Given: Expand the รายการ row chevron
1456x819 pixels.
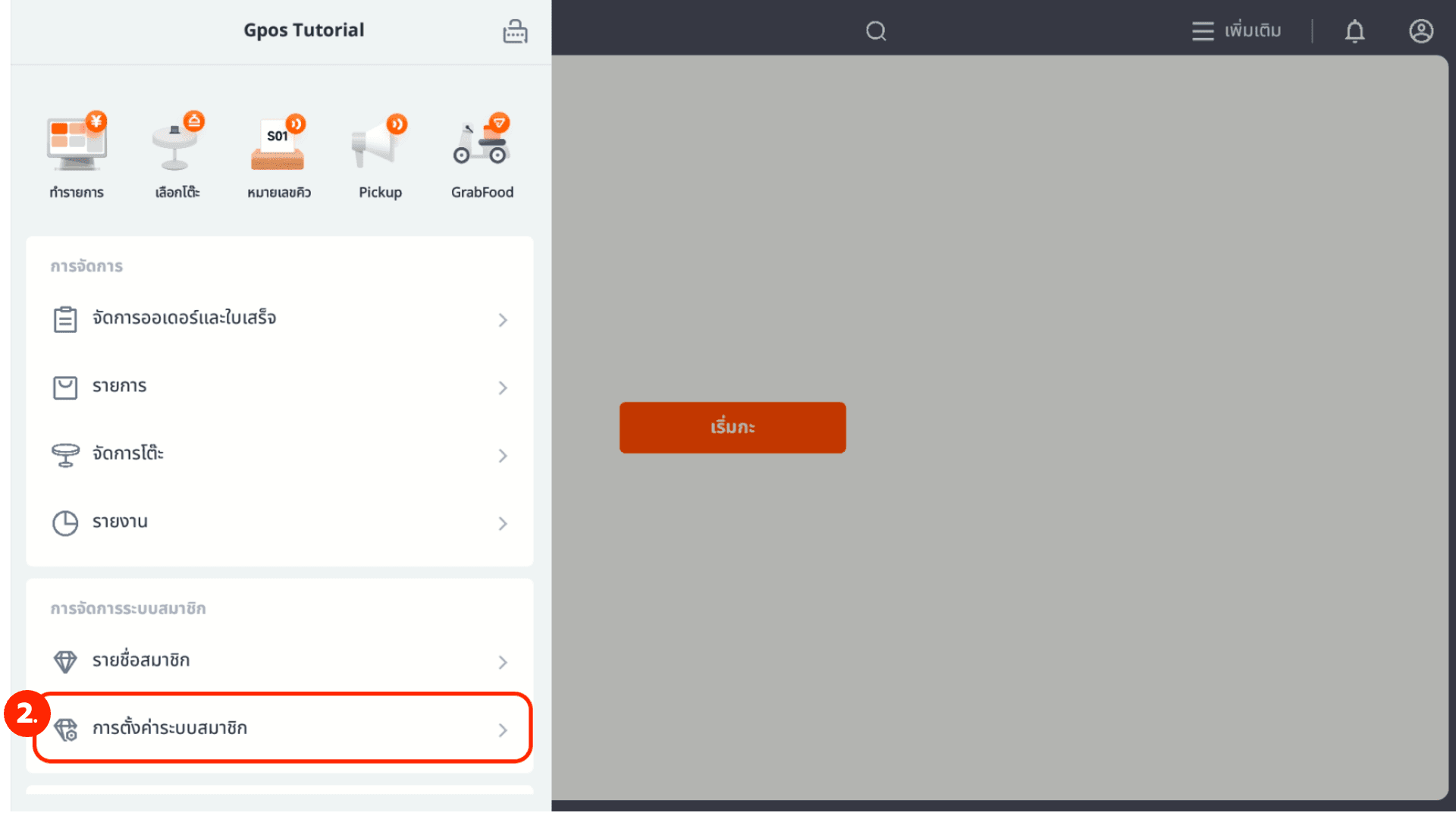Looking at the screenshot, I should (503, 388).
